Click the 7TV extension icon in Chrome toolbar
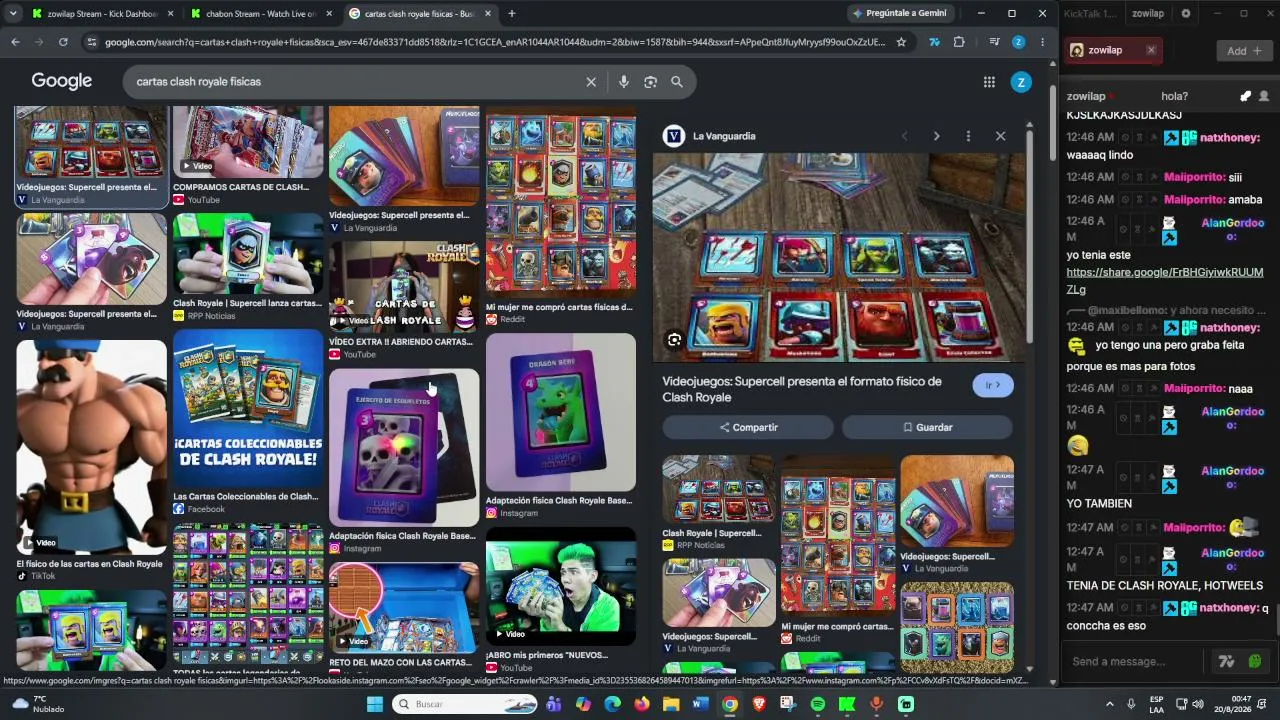This screenshot has width=1280, height=720. coord(934,42)
